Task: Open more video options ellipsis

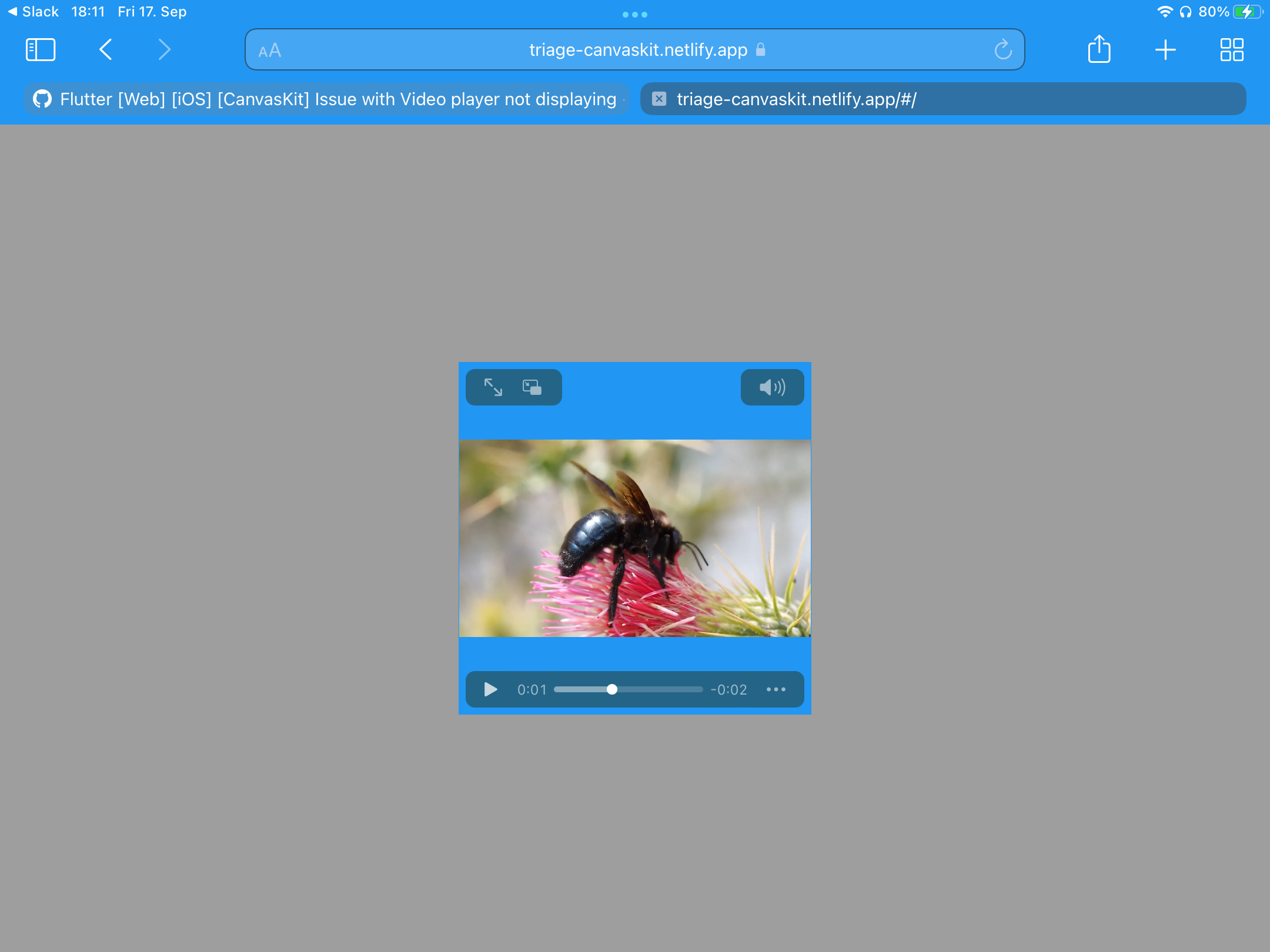Action: point(776,689)
